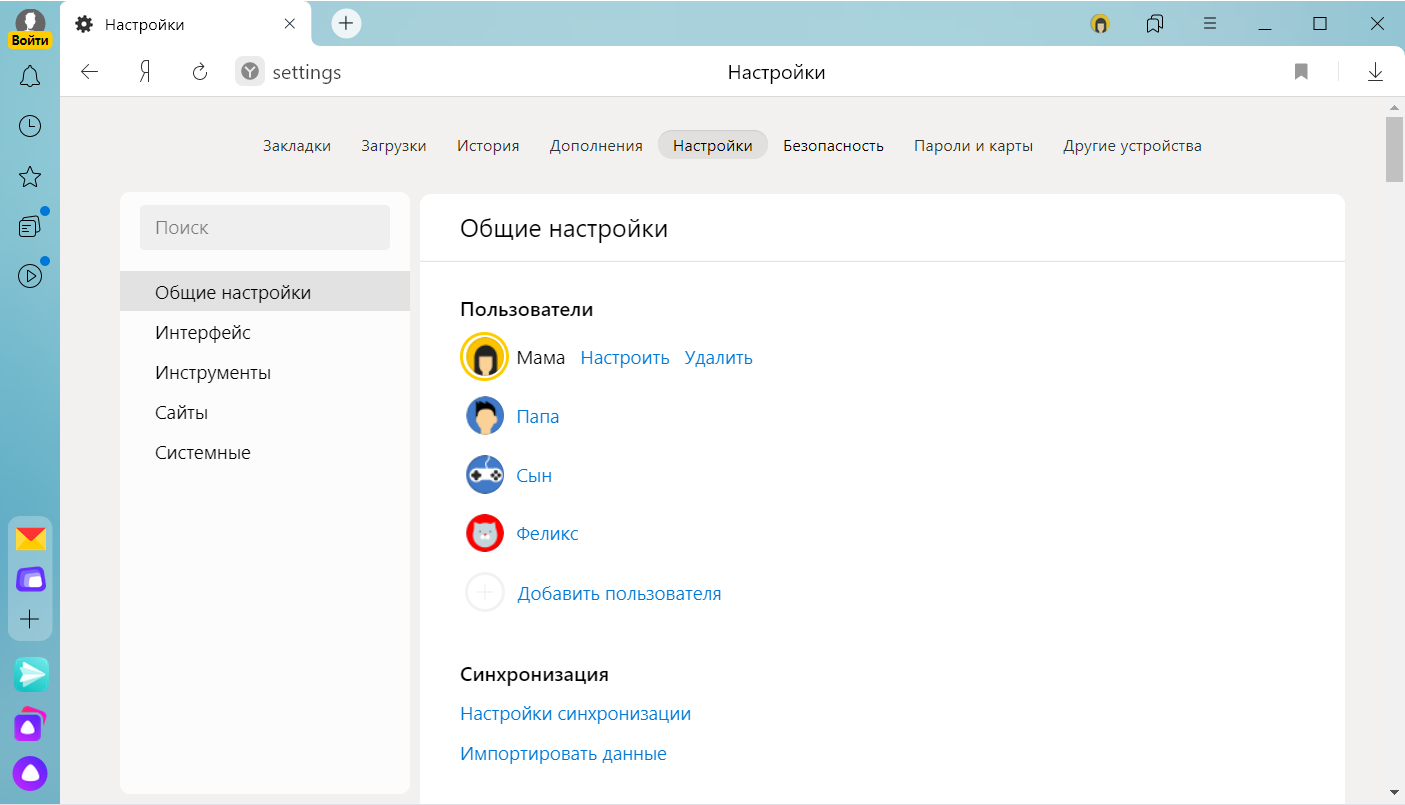Image resolution: width=1405 pixels, height=805 pixels.
Task: Click the Папа user avatar
Action: pos(485,416)
